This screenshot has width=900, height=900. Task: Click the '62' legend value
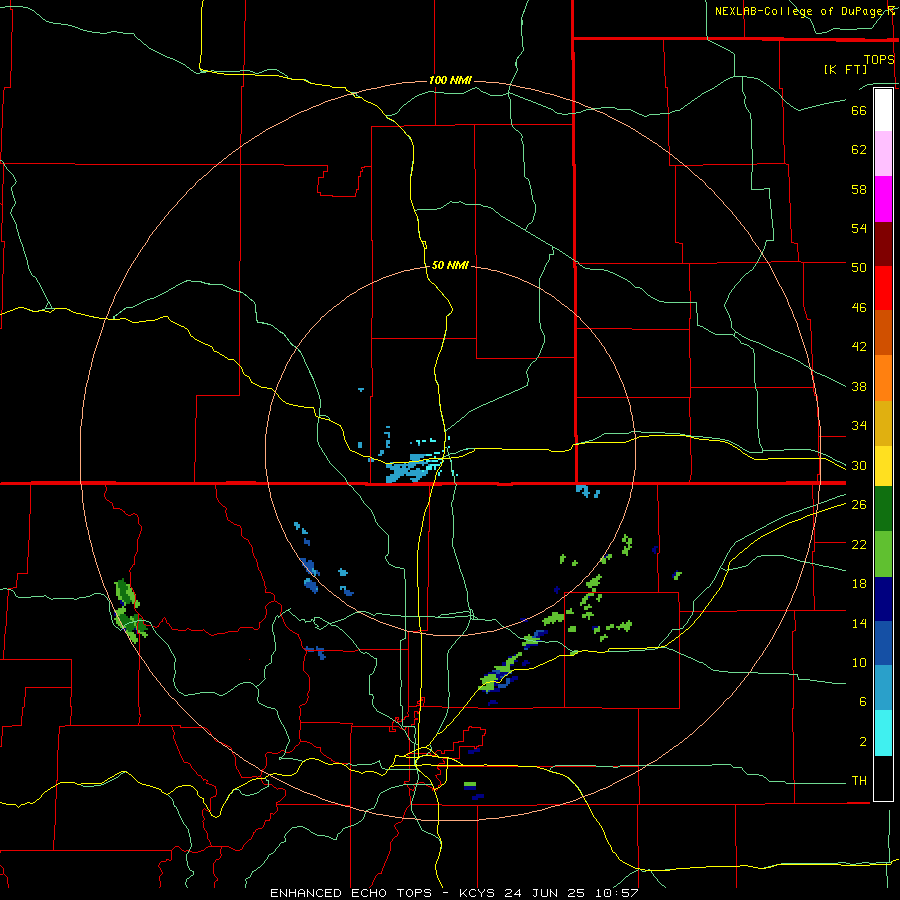pyautogui.click(x=859, y=150)
